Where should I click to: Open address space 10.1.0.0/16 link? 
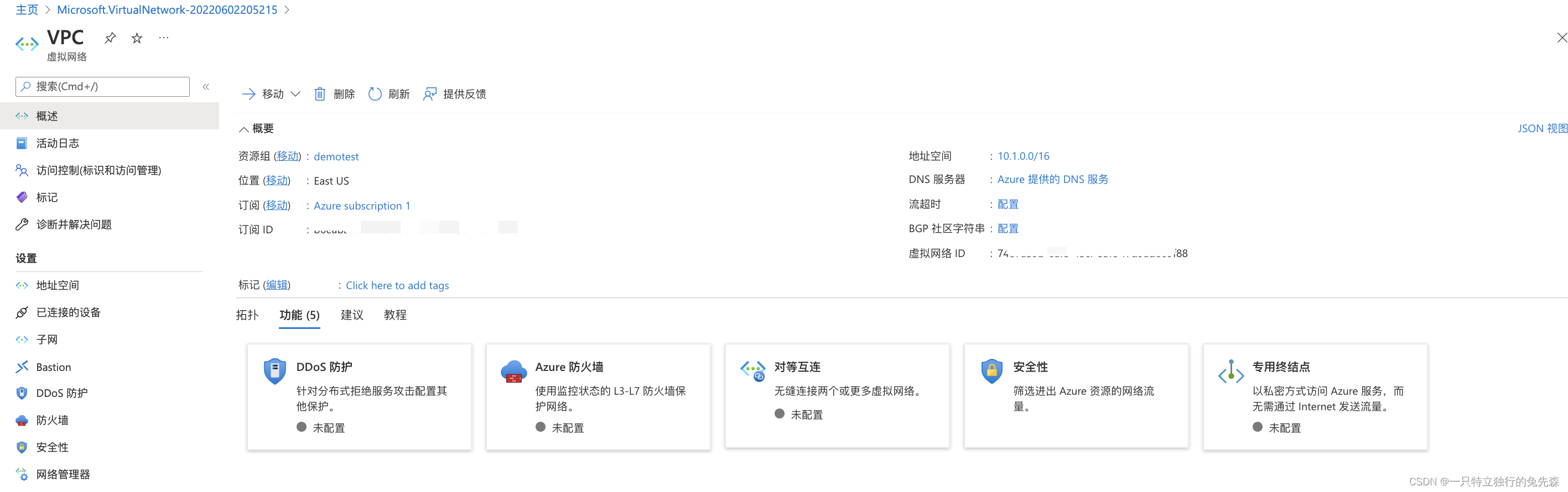click(x=1023, y=156)
